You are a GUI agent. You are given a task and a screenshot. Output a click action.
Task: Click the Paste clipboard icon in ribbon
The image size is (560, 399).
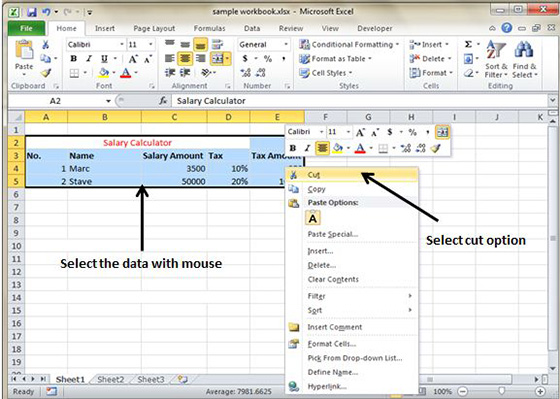(x=24, y=49)
